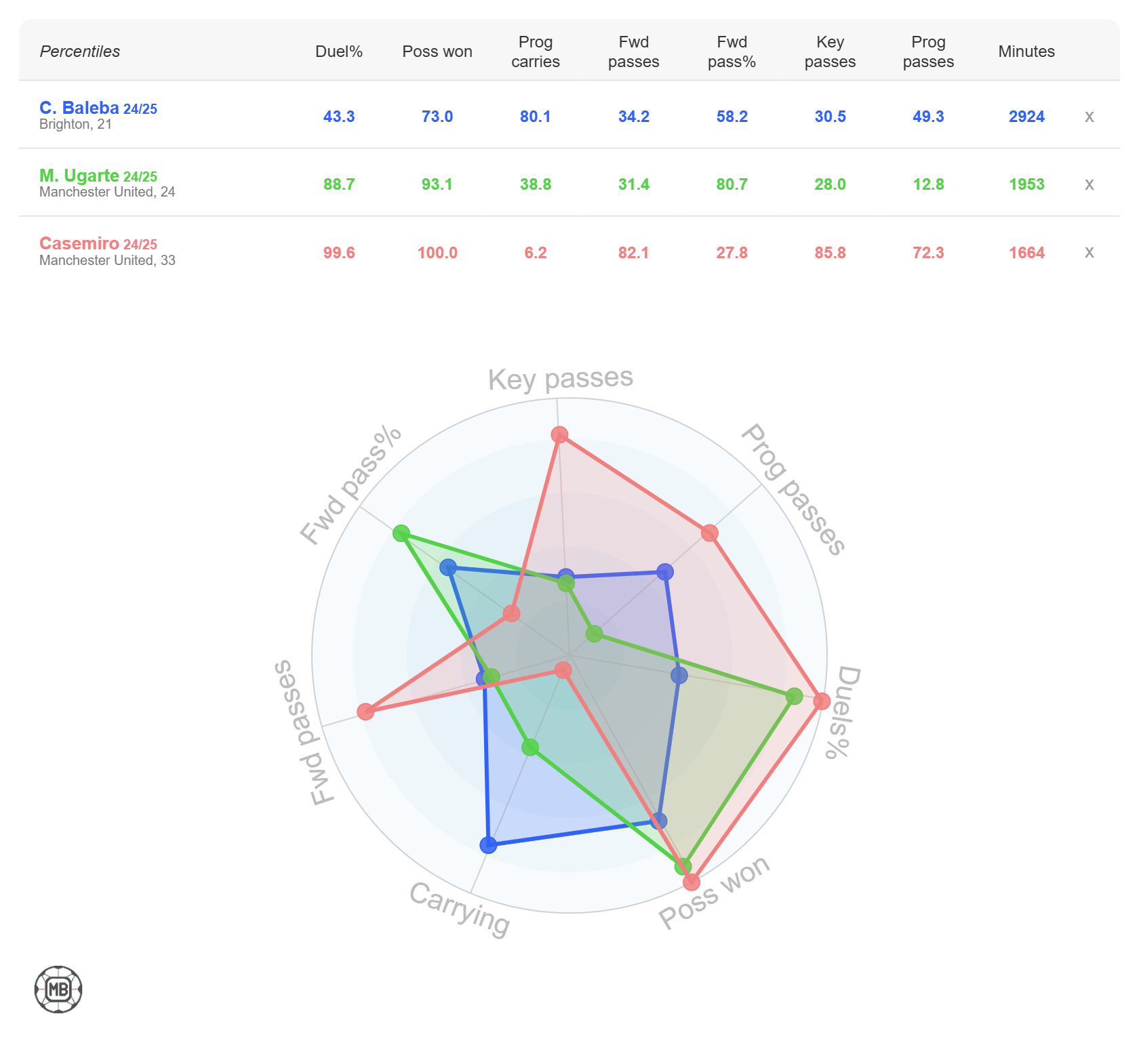The width and height of the screenshot is (1139, 1064).
Task: Sort by Fwd pass% column header
Action: (732, 52)
